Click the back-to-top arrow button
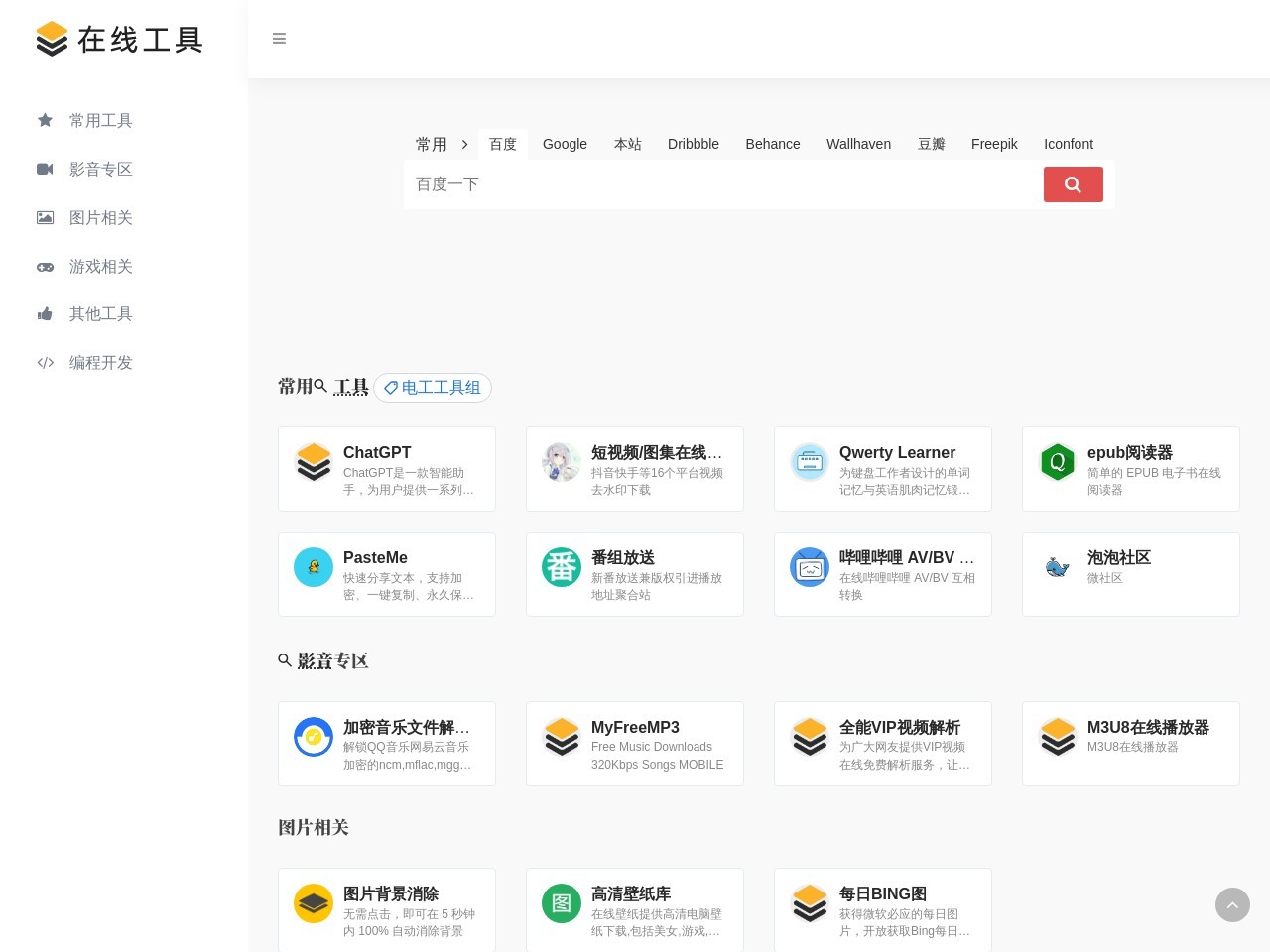 point(1232,904)
